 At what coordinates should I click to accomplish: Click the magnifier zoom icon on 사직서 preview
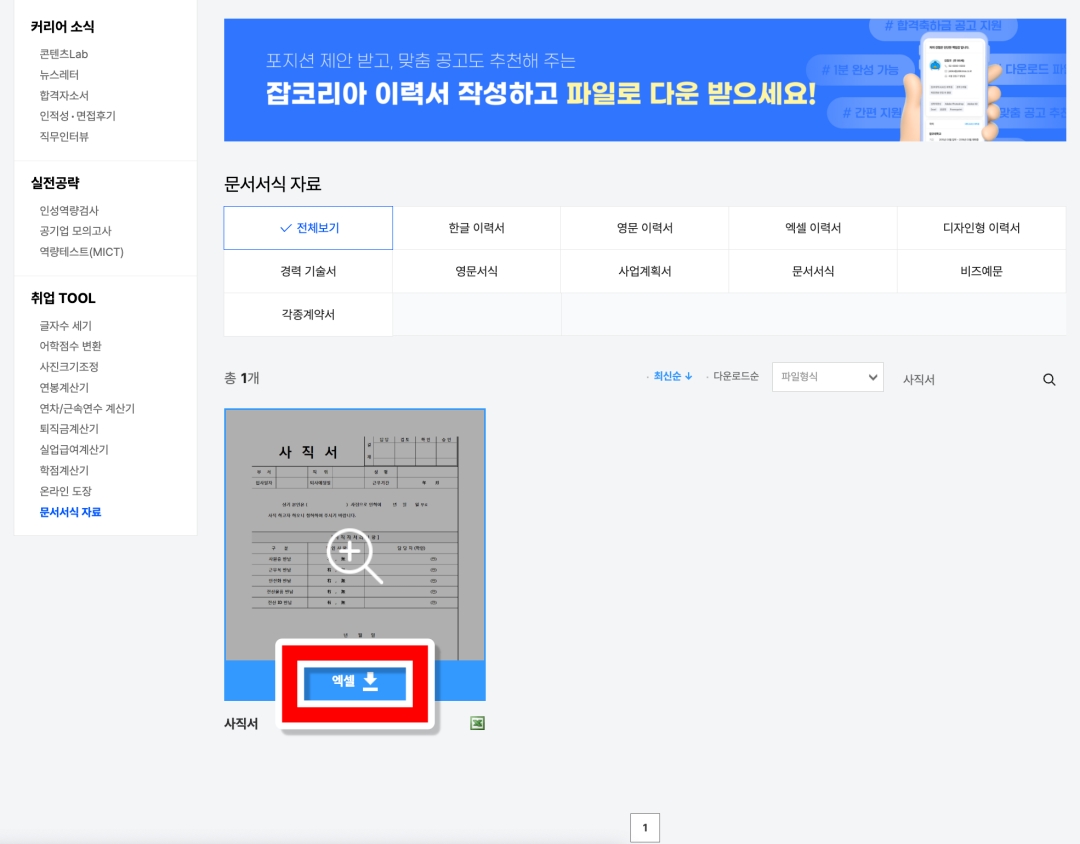click(x=354, y=555)
